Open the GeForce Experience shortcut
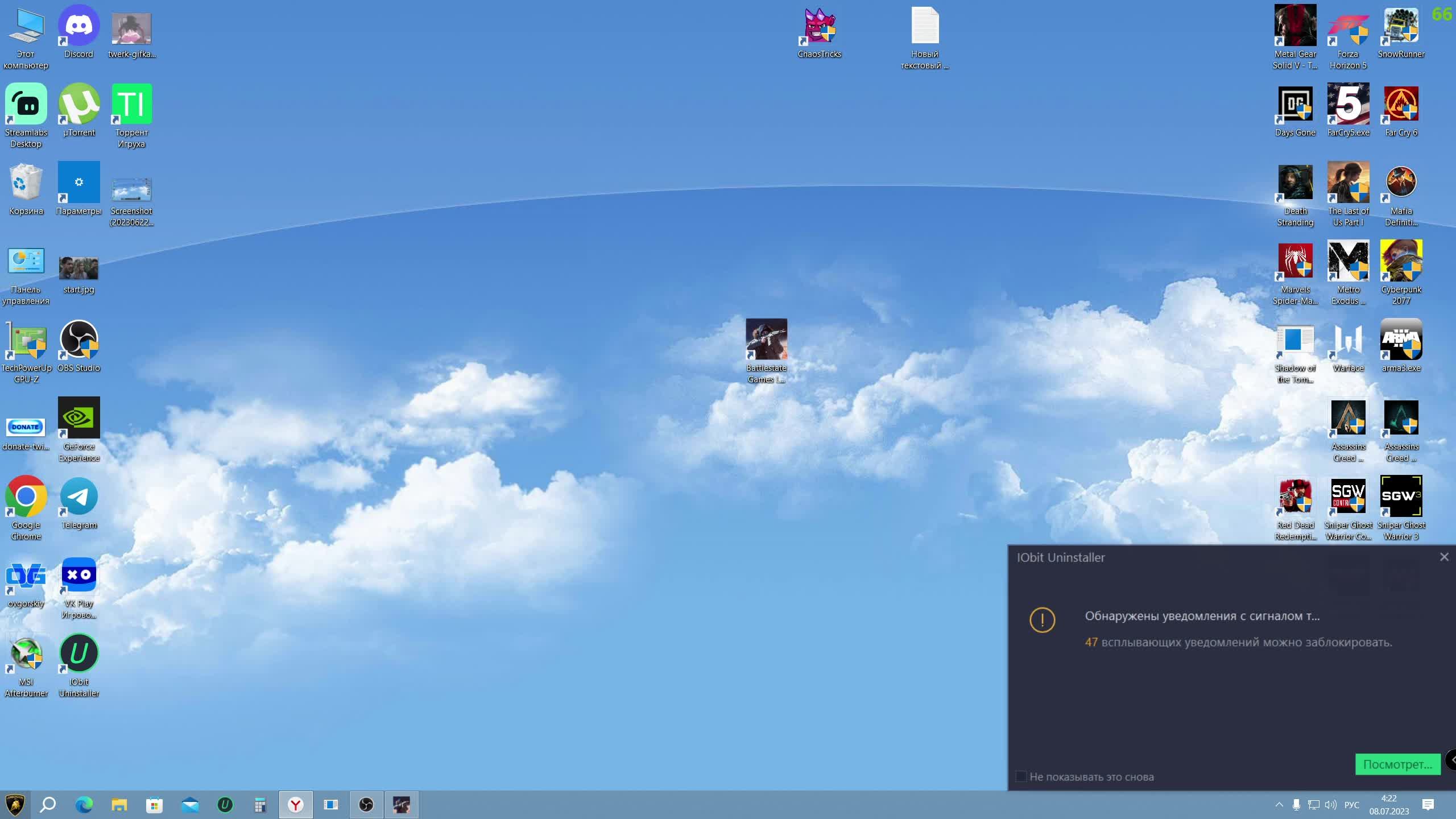The height and width of the screenshot is (819, 1456). 78,419
